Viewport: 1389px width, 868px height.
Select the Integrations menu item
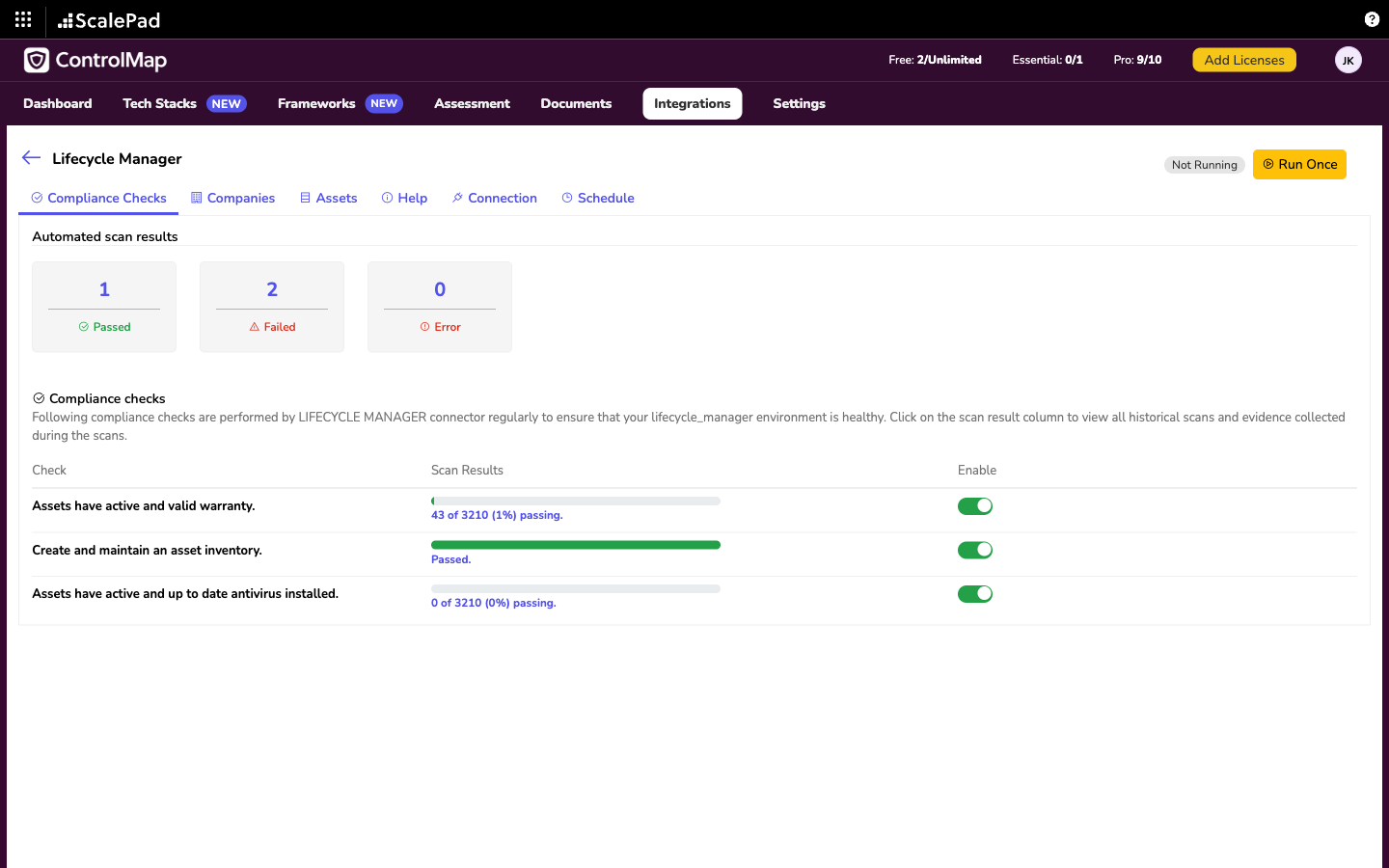tap(693, 103)
